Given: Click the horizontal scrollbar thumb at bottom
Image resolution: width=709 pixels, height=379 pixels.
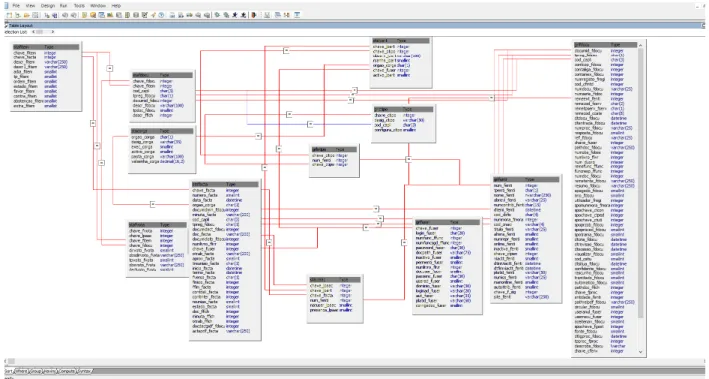Looking at the screenshot, I should [11, 361].
